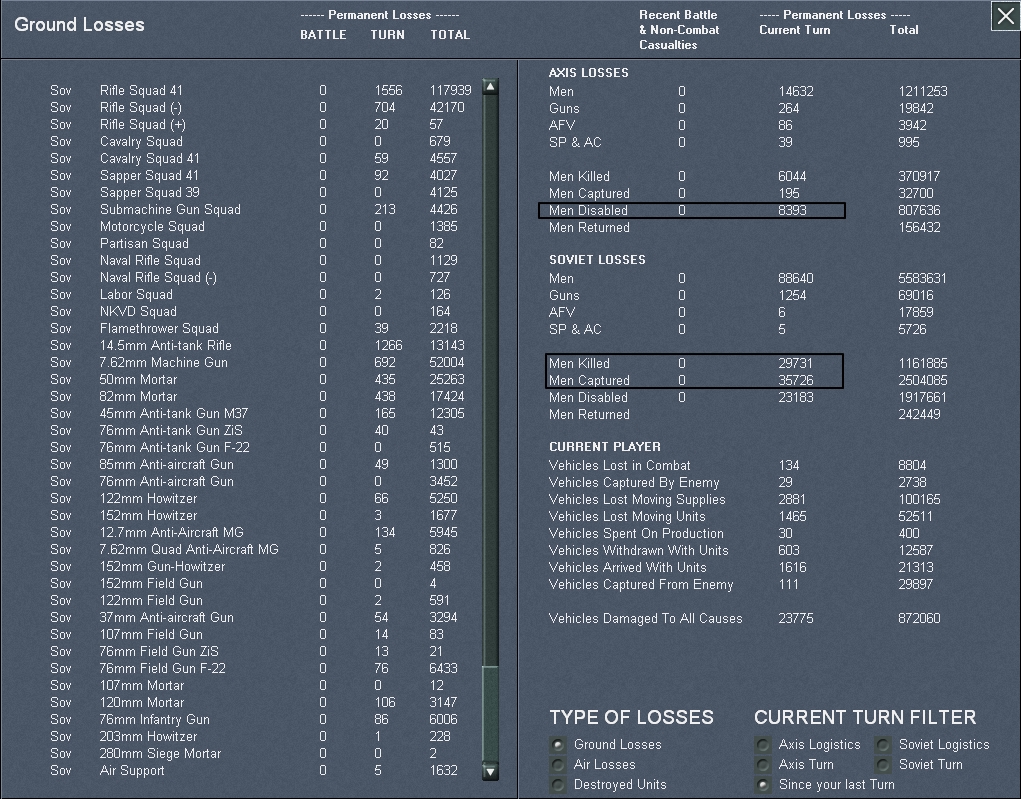Click the 7.62mm Machine Gun row
This screenshot has height=799, width=1021.
[260, 362]
